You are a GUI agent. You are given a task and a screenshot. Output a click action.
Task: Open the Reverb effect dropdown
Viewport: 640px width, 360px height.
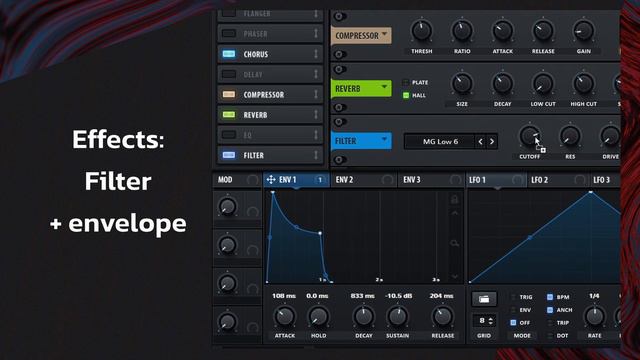pyautogui.click(x=361, y=88)
